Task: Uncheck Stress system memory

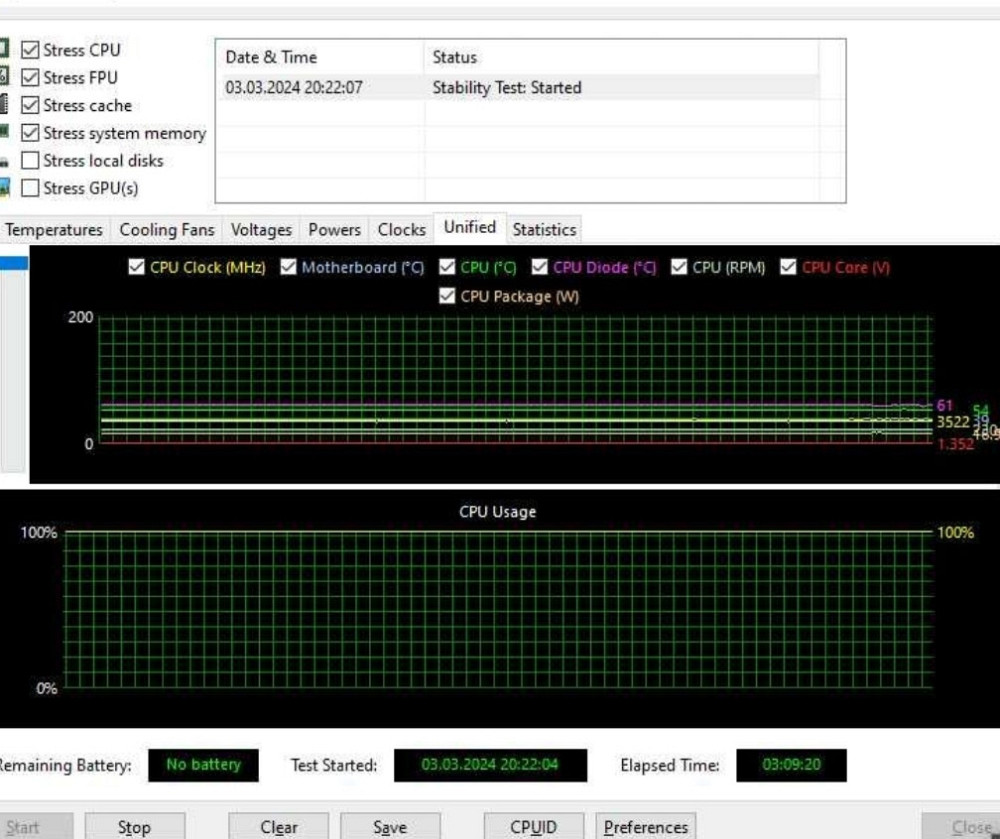Action: pos(31,133)
